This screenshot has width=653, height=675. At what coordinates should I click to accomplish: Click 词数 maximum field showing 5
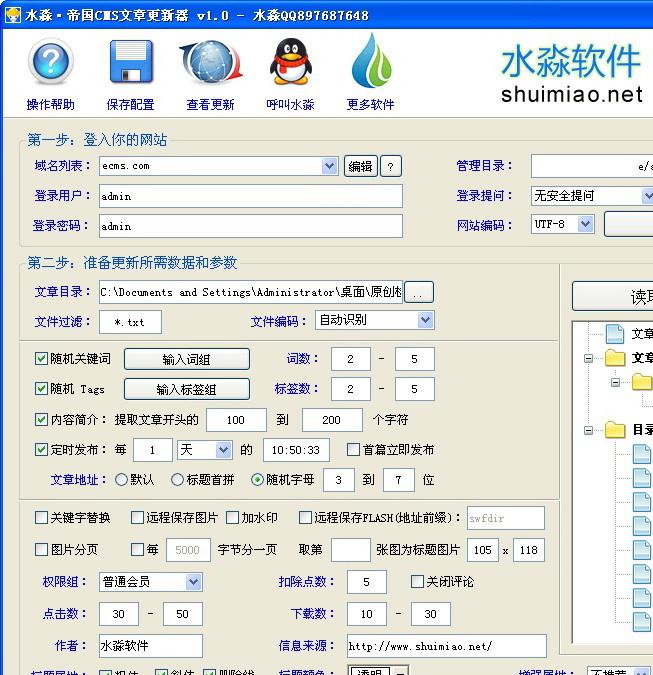click(x=414, y=359)
